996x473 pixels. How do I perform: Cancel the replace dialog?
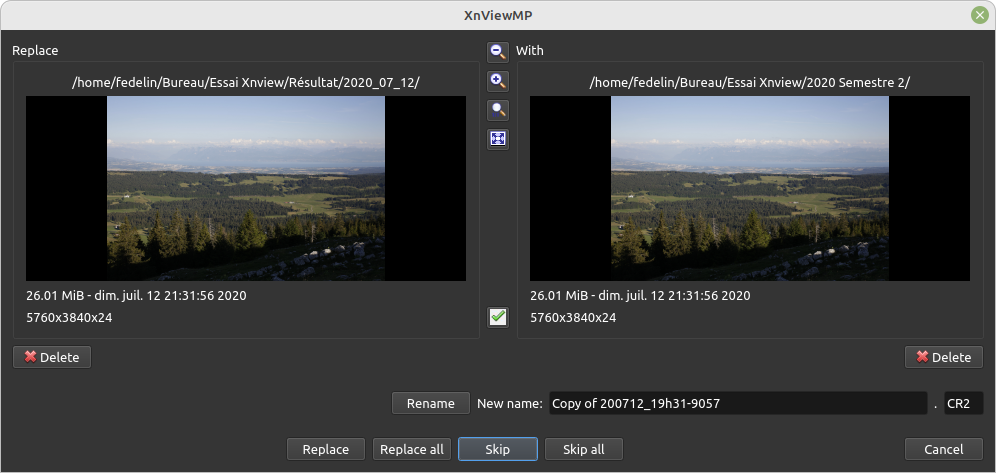coord(944,450)
